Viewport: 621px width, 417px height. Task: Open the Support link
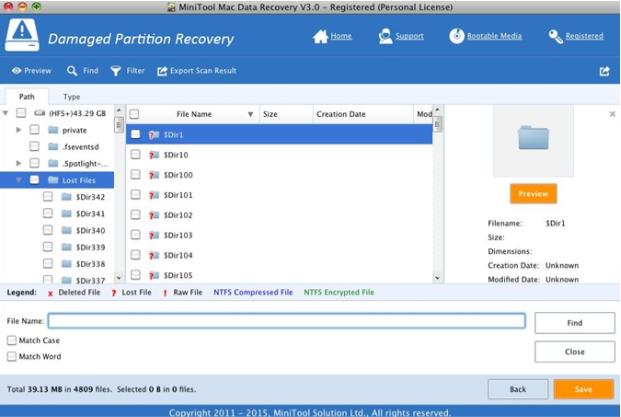click(410, 36)
